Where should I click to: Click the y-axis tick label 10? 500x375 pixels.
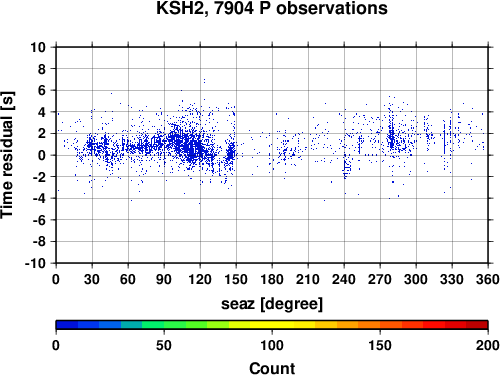coord(38,47)
